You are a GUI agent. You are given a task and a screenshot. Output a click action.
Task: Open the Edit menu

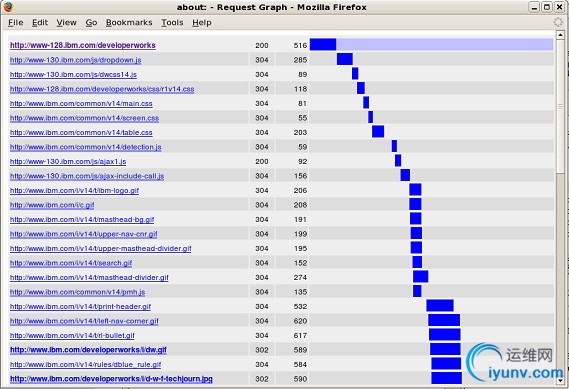coord(40,22)
